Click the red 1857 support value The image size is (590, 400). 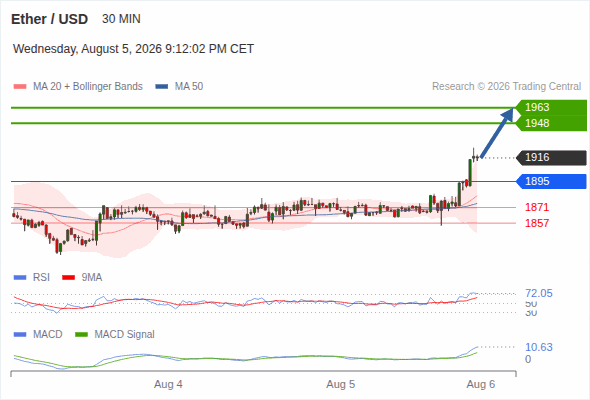point(537,223)
